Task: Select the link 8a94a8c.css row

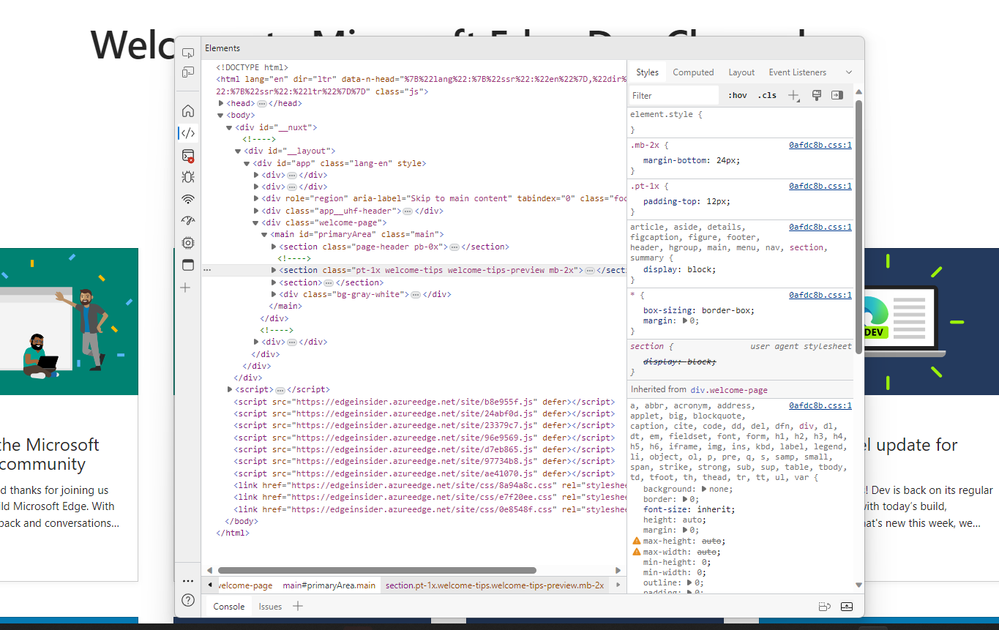Action: coord(430,485)
